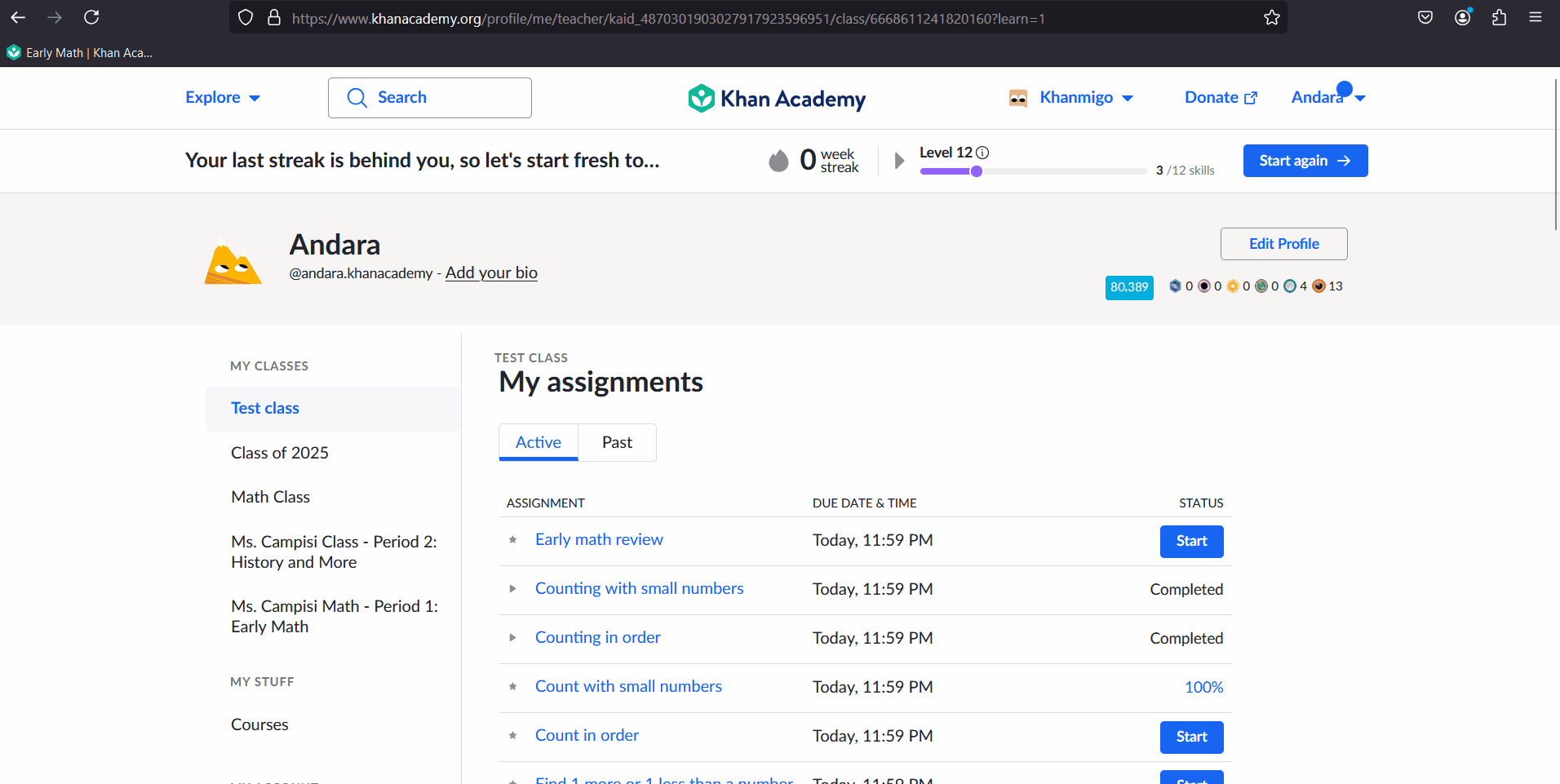Select Class of 2025 in sidebar
Screen dimensions: 1560x784
click(x=280, y=453)
